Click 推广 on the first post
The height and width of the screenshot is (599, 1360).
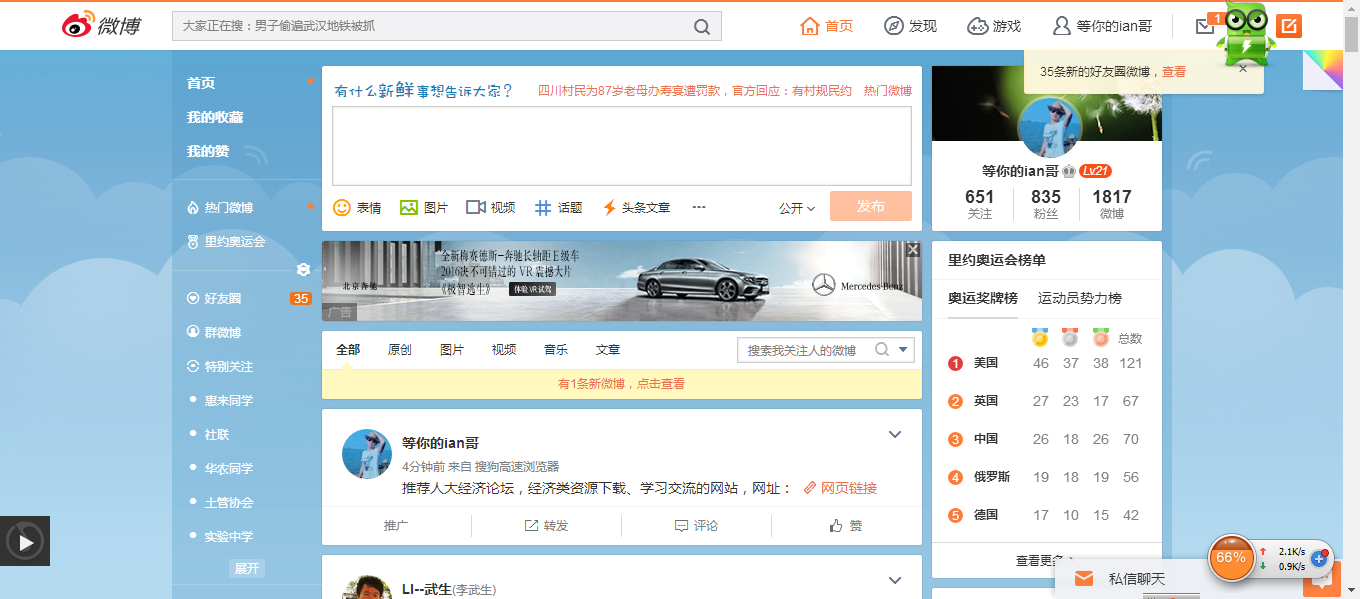pyautogui.click(x=396, y=525)
